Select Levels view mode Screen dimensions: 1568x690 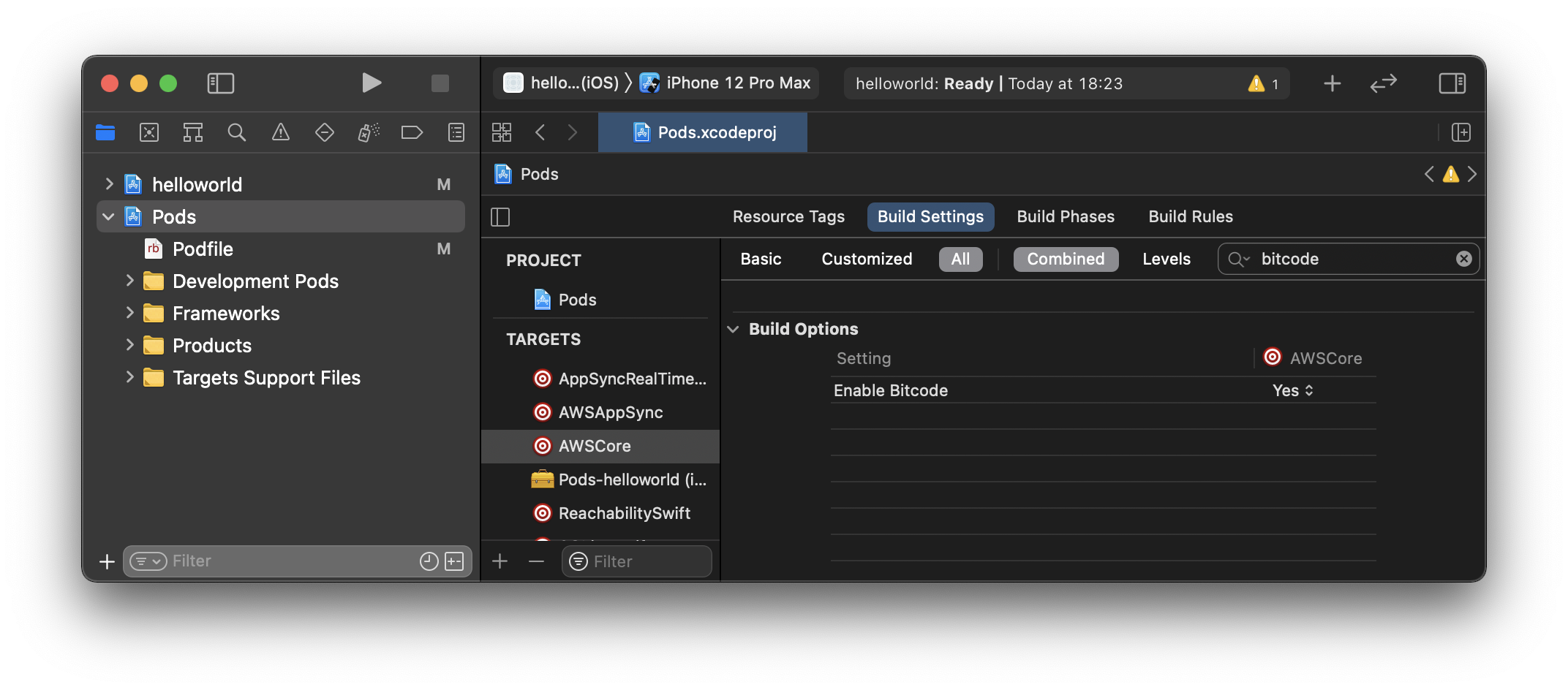pos(1166,259)
